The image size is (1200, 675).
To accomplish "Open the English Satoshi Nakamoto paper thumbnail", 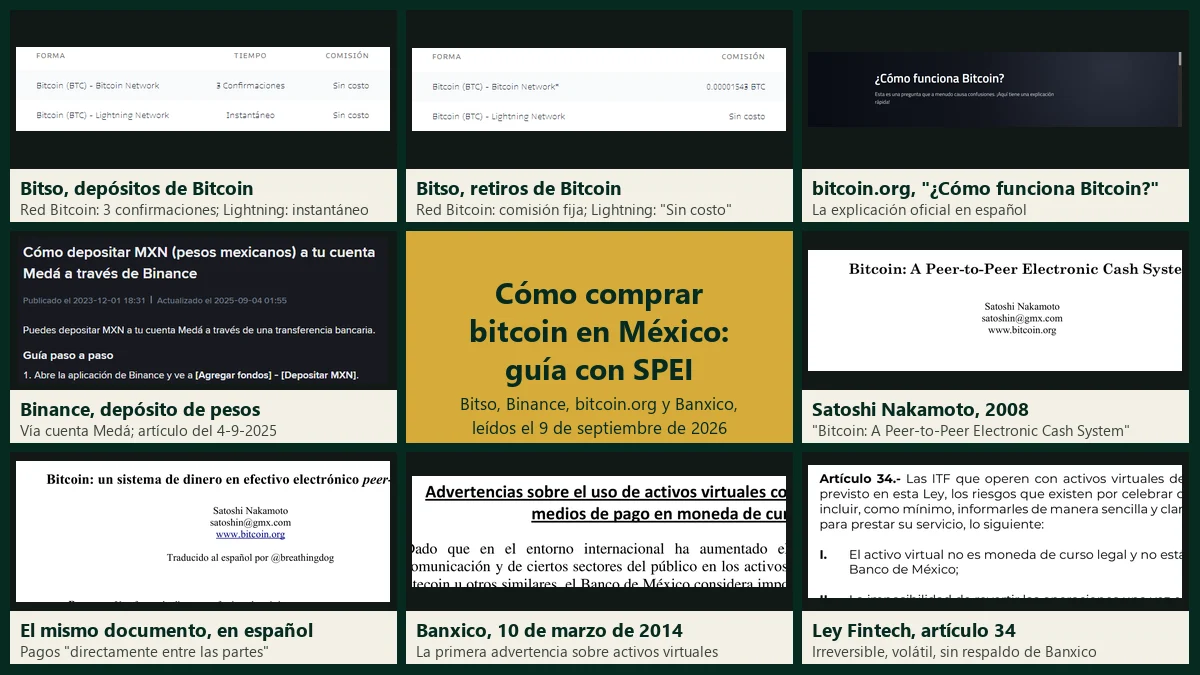I will tap(995, 310).
